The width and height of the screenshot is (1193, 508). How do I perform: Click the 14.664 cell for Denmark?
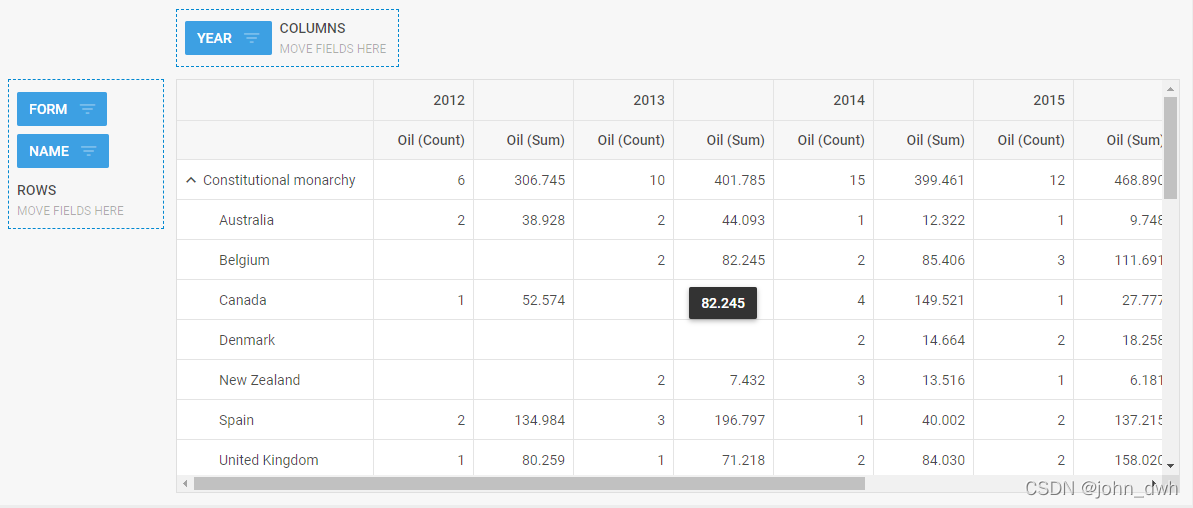[x=924, y=340]
